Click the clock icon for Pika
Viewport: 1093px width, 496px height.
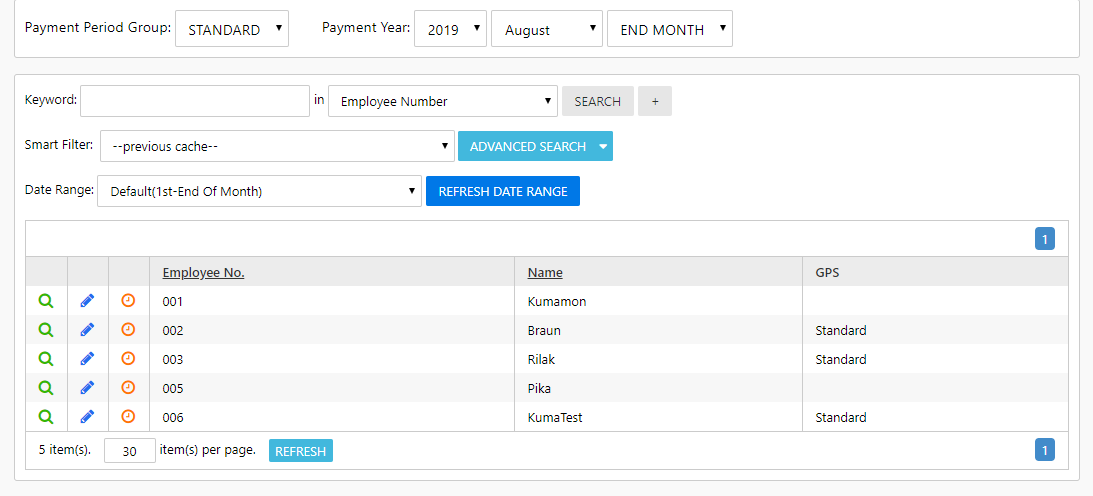[128, 387]
